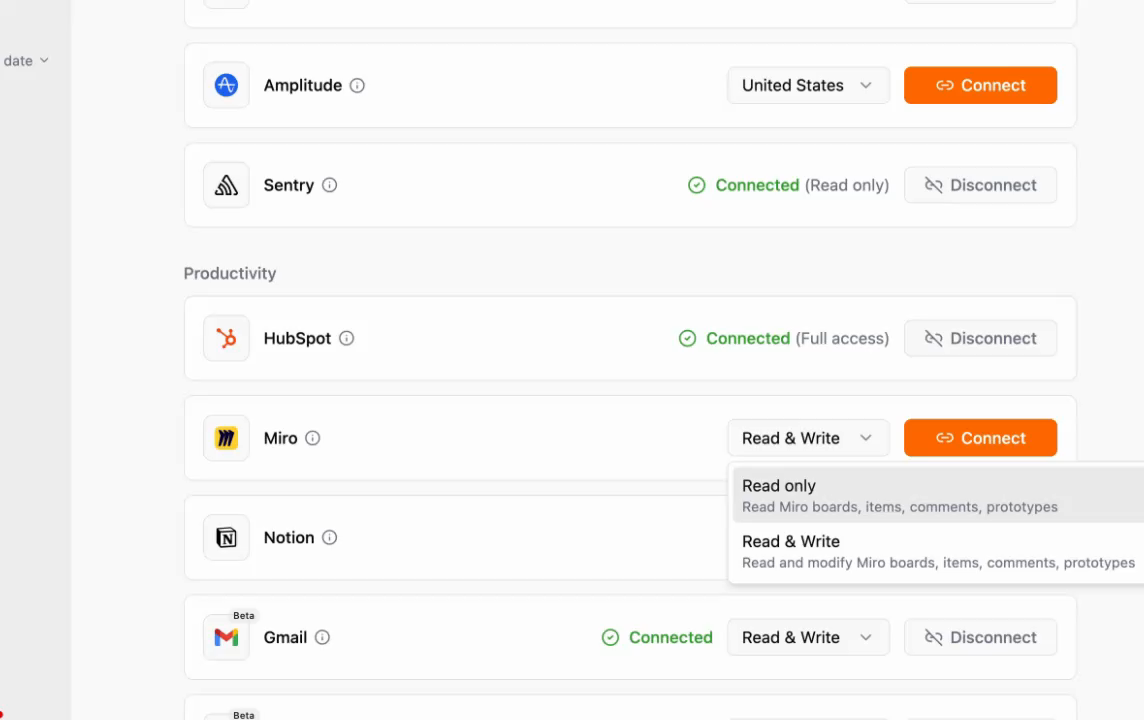Screen dimensions: 1144x720
Task: Click Gmail's Connected status text
Action: 670,638
